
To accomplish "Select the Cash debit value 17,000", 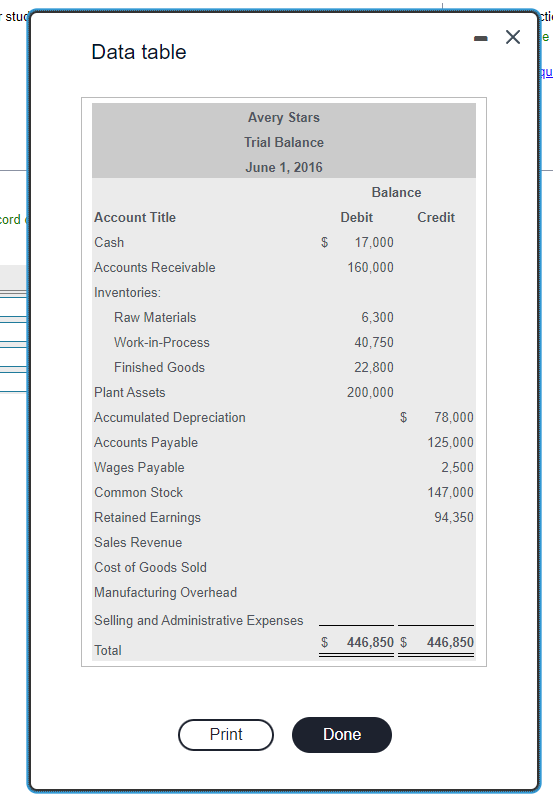I will pyautogui.click(x=374, y=243).
